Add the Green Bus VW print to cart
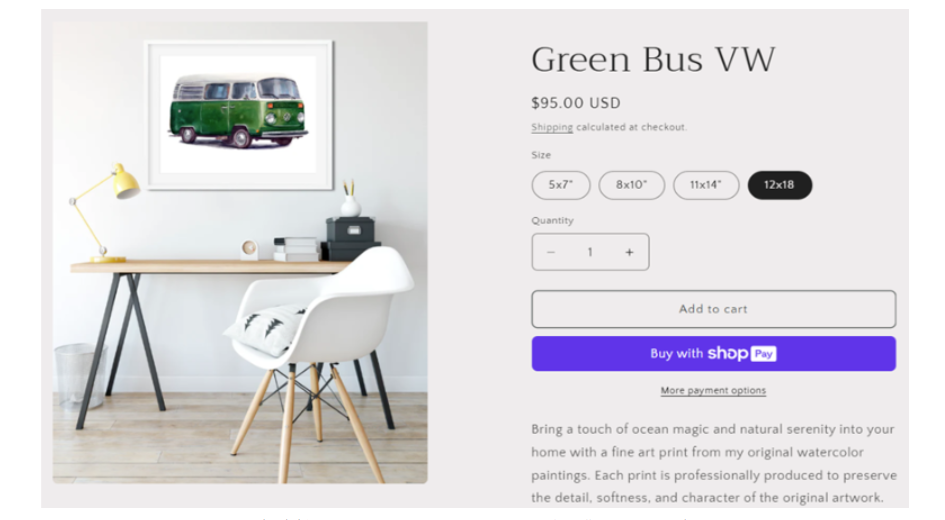 (714, 309)
